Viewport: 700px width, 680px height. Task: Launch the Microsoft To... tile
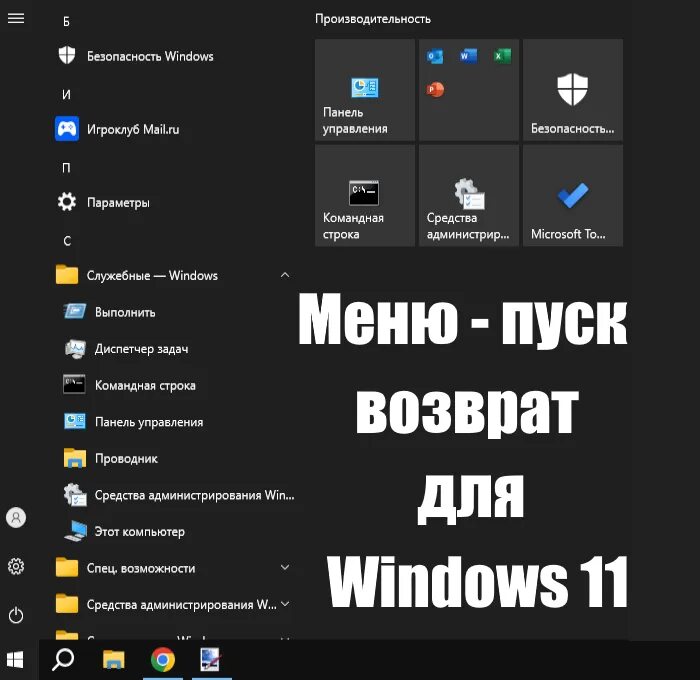click(573, 195)
